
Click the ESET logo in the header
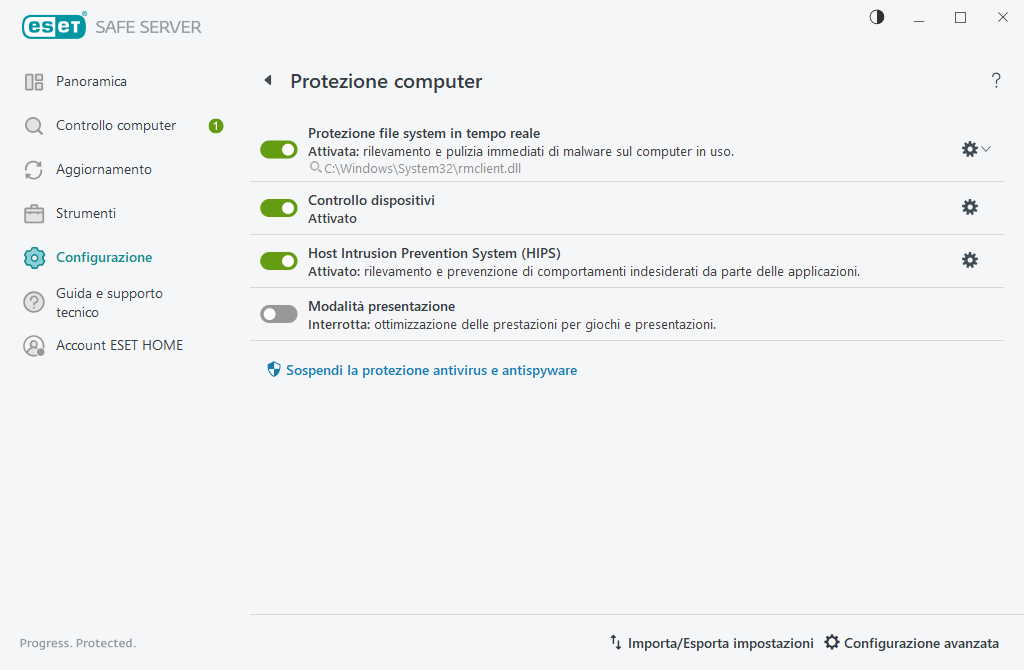pyautogui.click(x=52, y=26)
